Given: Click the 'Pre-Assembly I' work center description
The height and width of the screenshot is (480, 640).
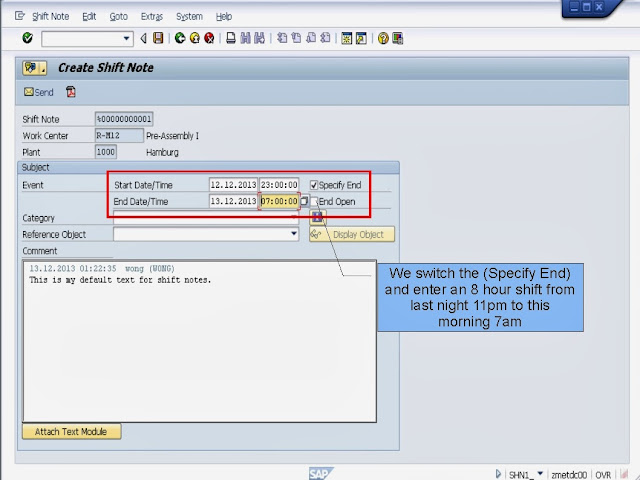Looking at the screenshot, I should 172,136.
